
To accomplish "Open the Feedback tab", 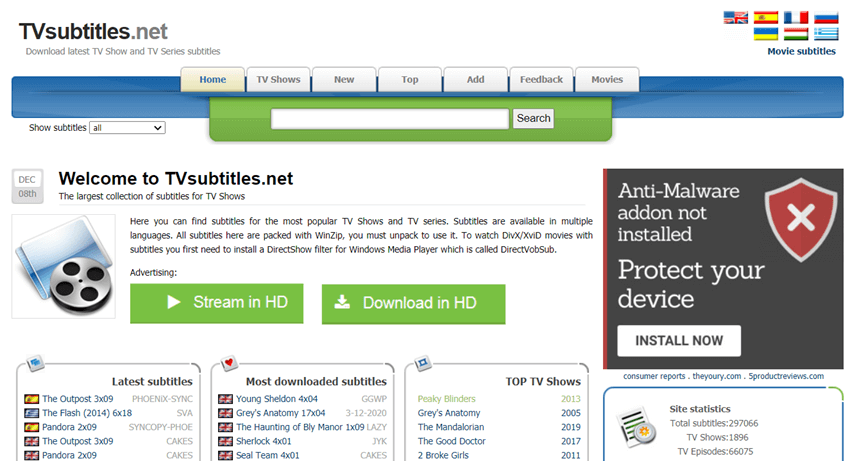I will [541, 80].
